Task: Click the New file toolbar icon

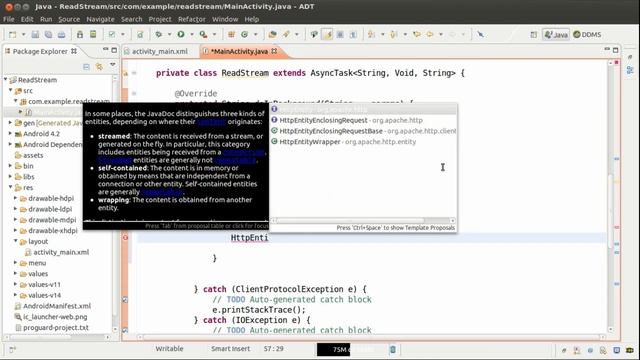Action: tap(13, 35)
